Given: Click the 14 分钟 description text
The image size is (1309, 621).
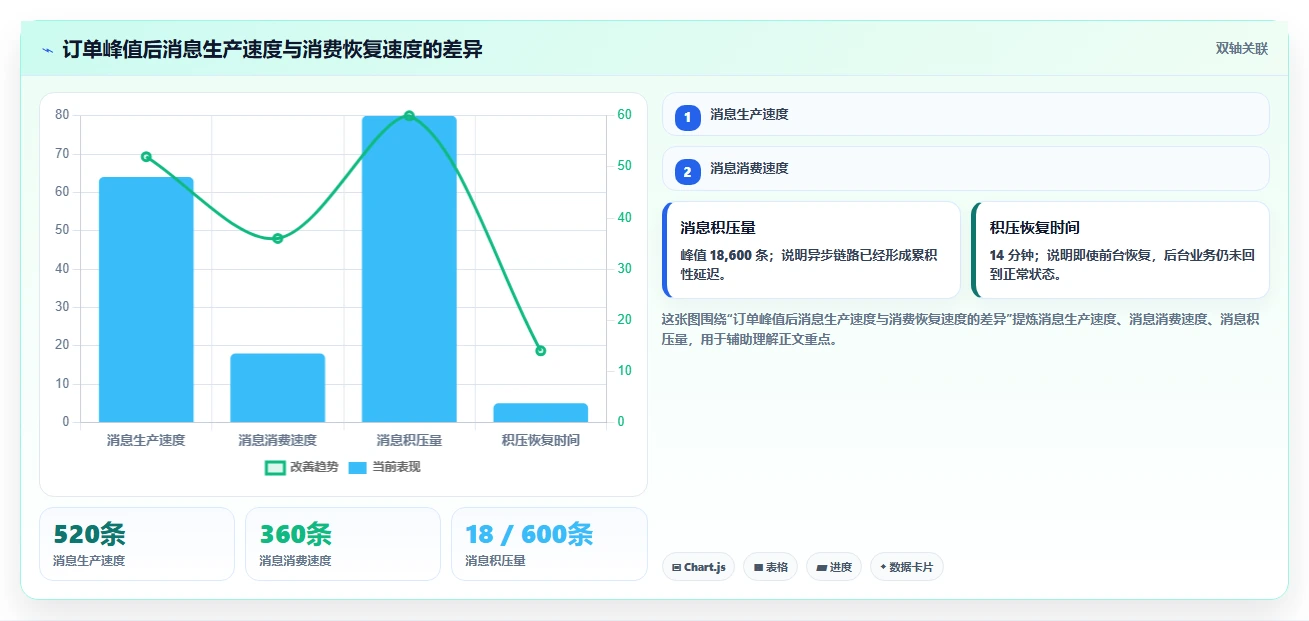Looking at the screenshot, I should [1122, 264].
